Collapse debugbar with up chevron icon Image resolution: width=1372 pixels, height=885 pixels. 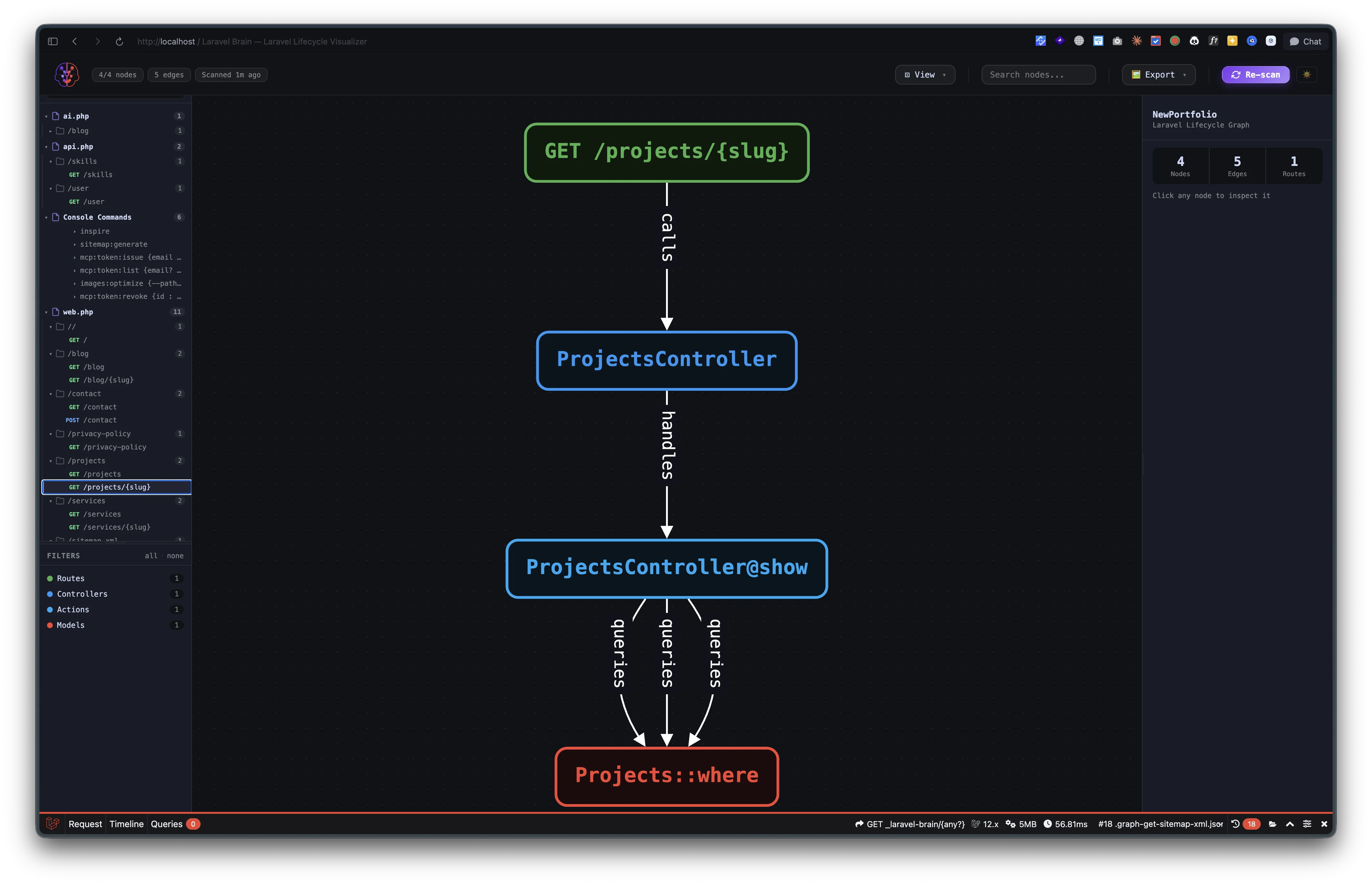(1290, 824)
